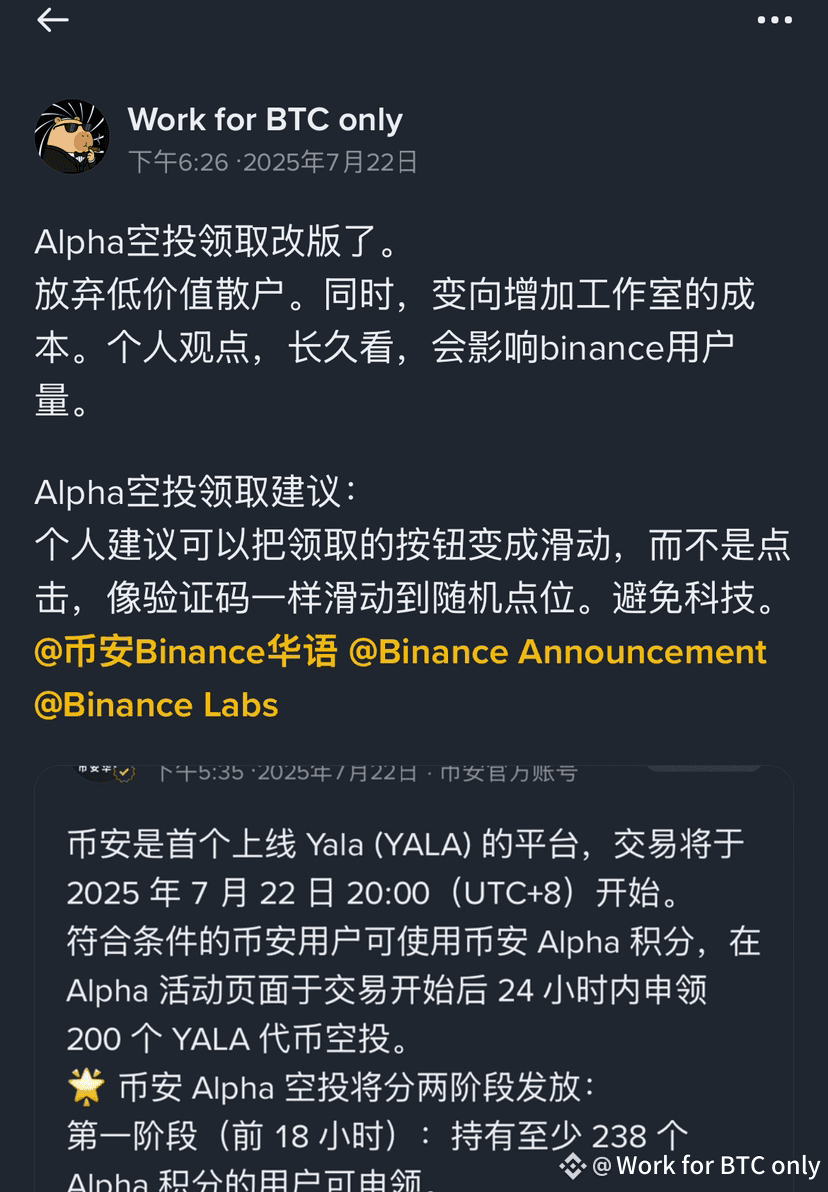Tap the 币安官方账号 label in quote
828x1192 pixels.
click(509, 773)
